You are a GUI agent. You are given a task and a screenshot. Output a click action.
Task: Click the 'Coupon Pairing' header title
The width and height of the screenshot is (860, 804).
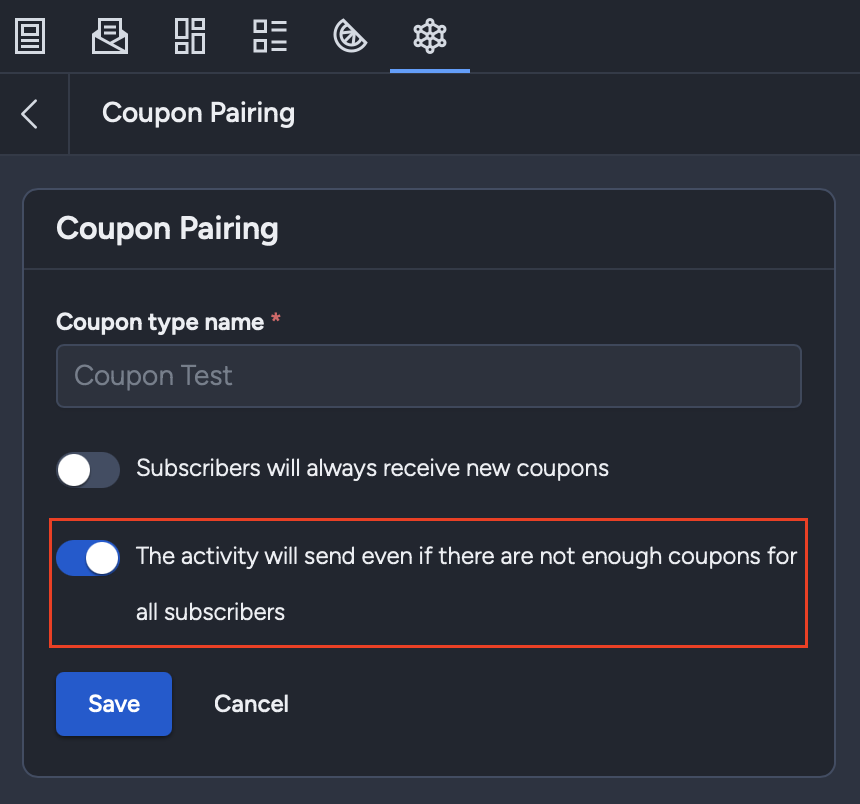click(x=198, y=113)
